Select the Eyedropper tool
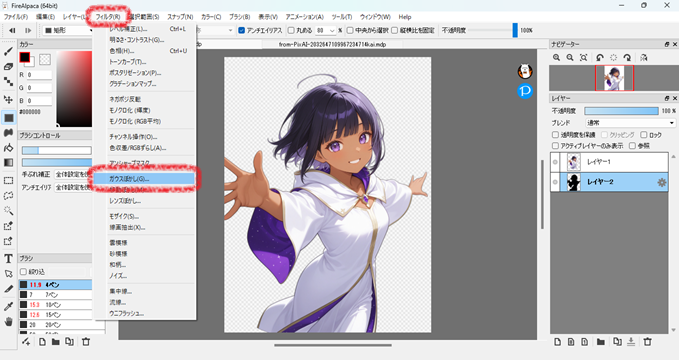679x360 pixels. pos(8,306)
